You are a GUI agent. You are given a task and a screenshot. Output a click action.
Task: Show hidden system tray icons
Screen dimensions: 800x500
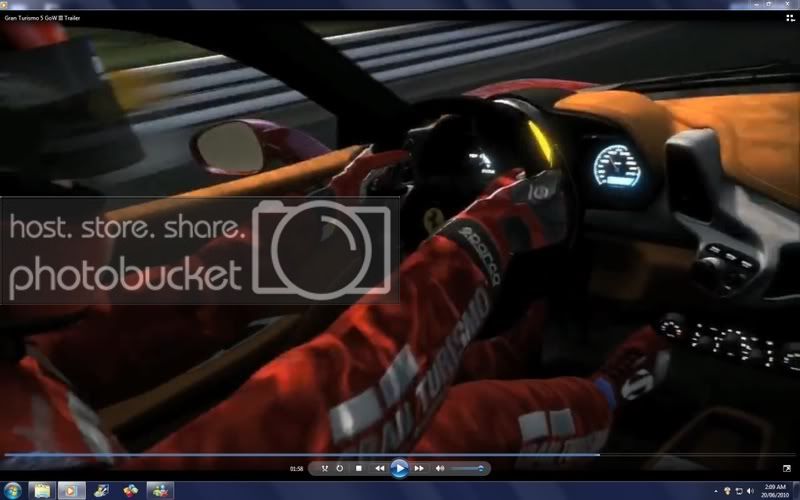[716, 491]
